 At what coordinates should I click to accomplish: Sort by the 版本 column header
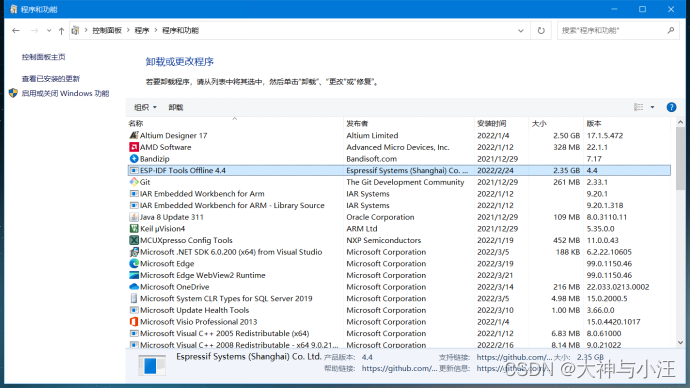point(628,123)
